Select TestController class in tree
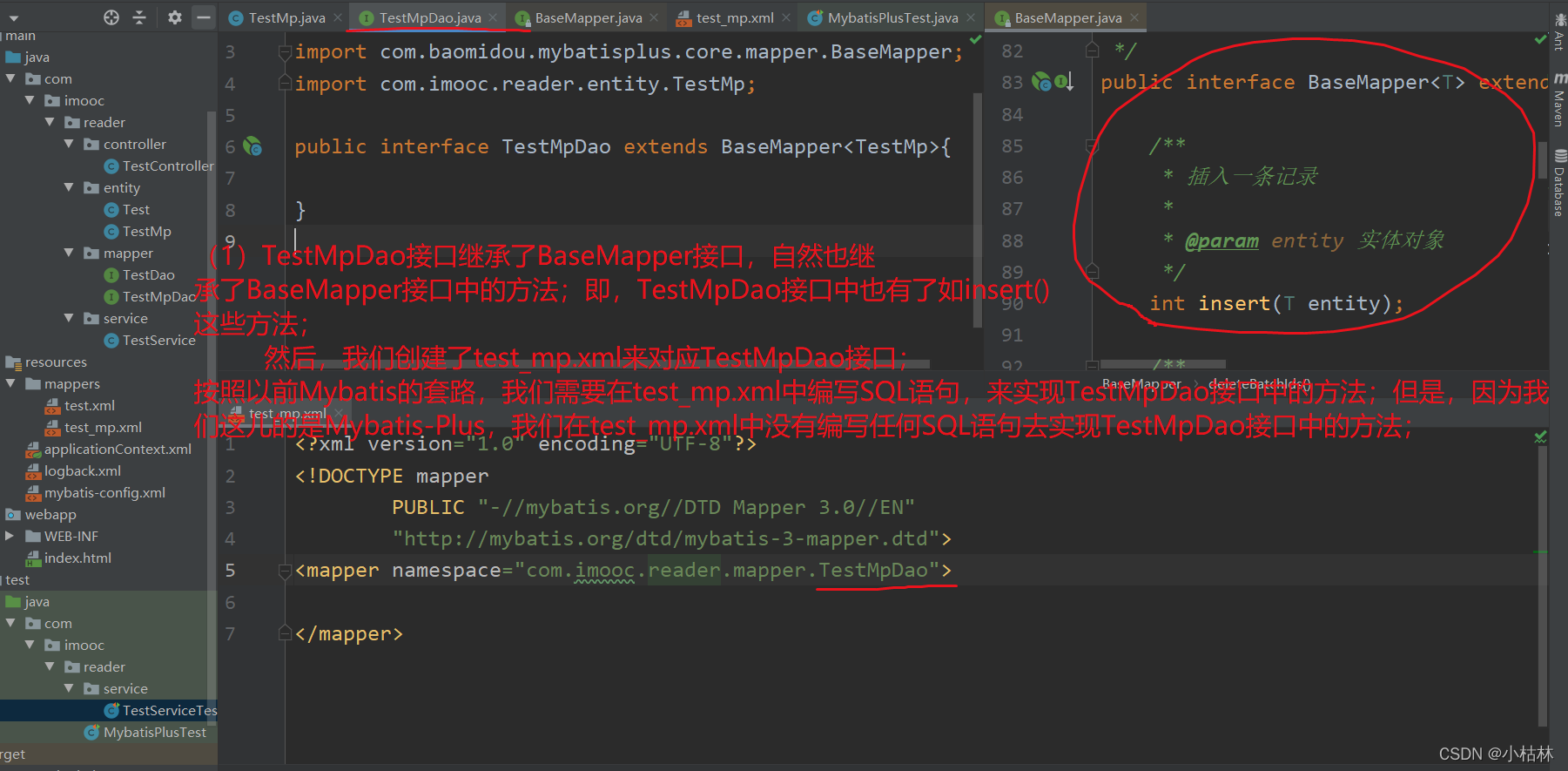The width and height of the screenshot is (1568, 771). [x=158, y=166]
